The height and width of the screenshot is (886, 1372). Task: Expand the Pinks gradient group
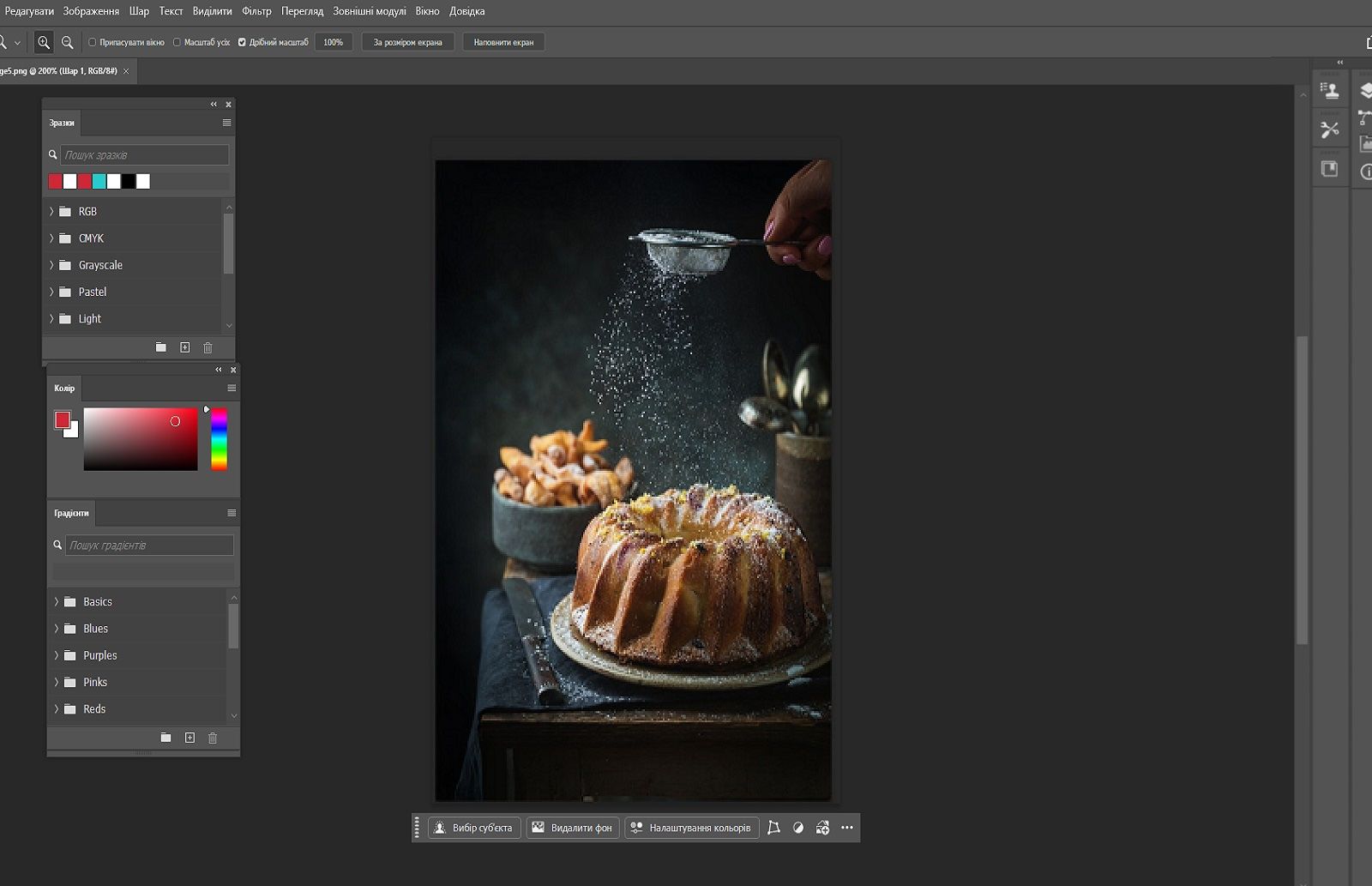pyautogui.click(x=57, y=682)
